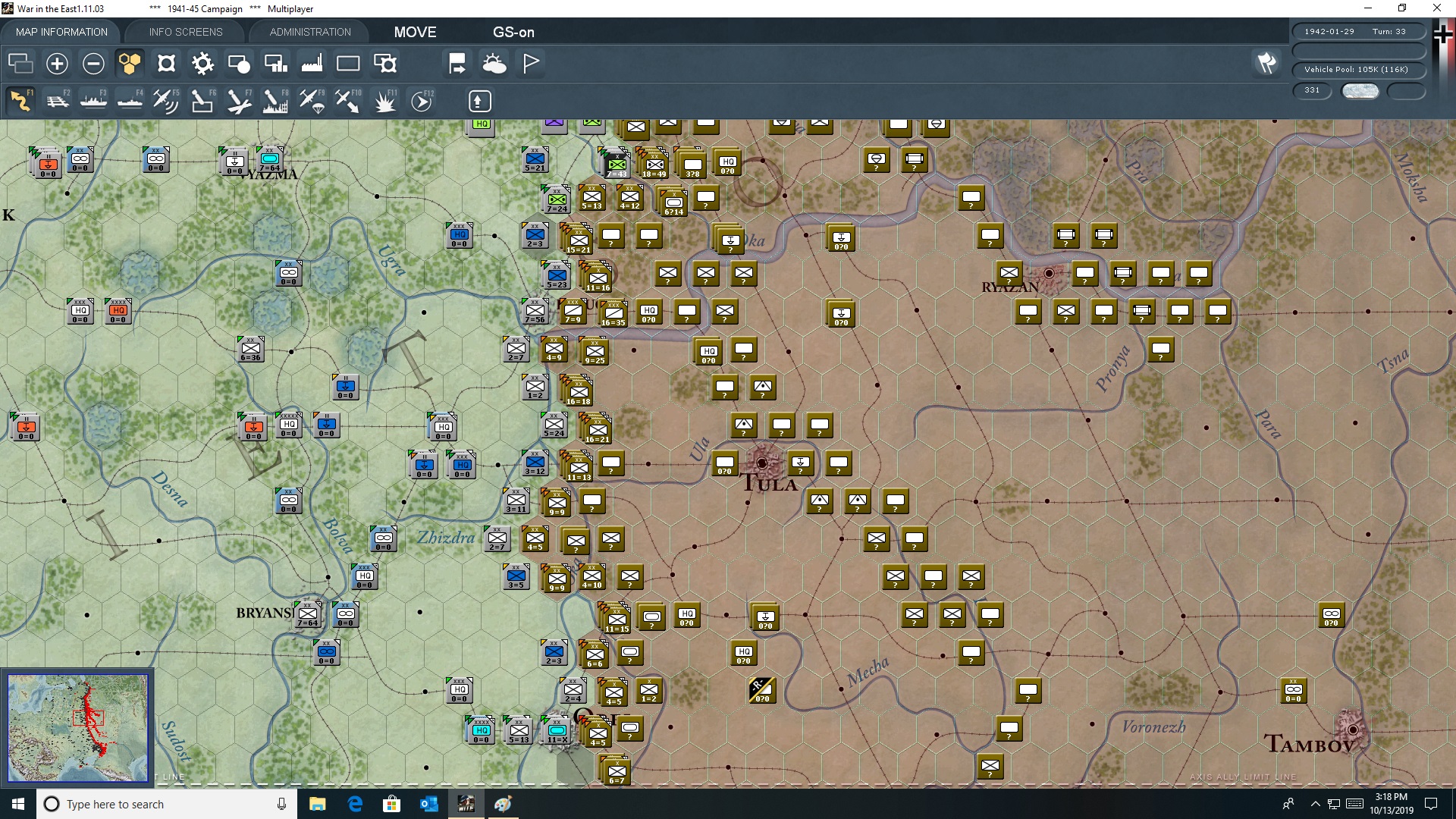This screenshot has height=819, width=1456.
Task: Click the factory locations icon
Action: point(312,64)
